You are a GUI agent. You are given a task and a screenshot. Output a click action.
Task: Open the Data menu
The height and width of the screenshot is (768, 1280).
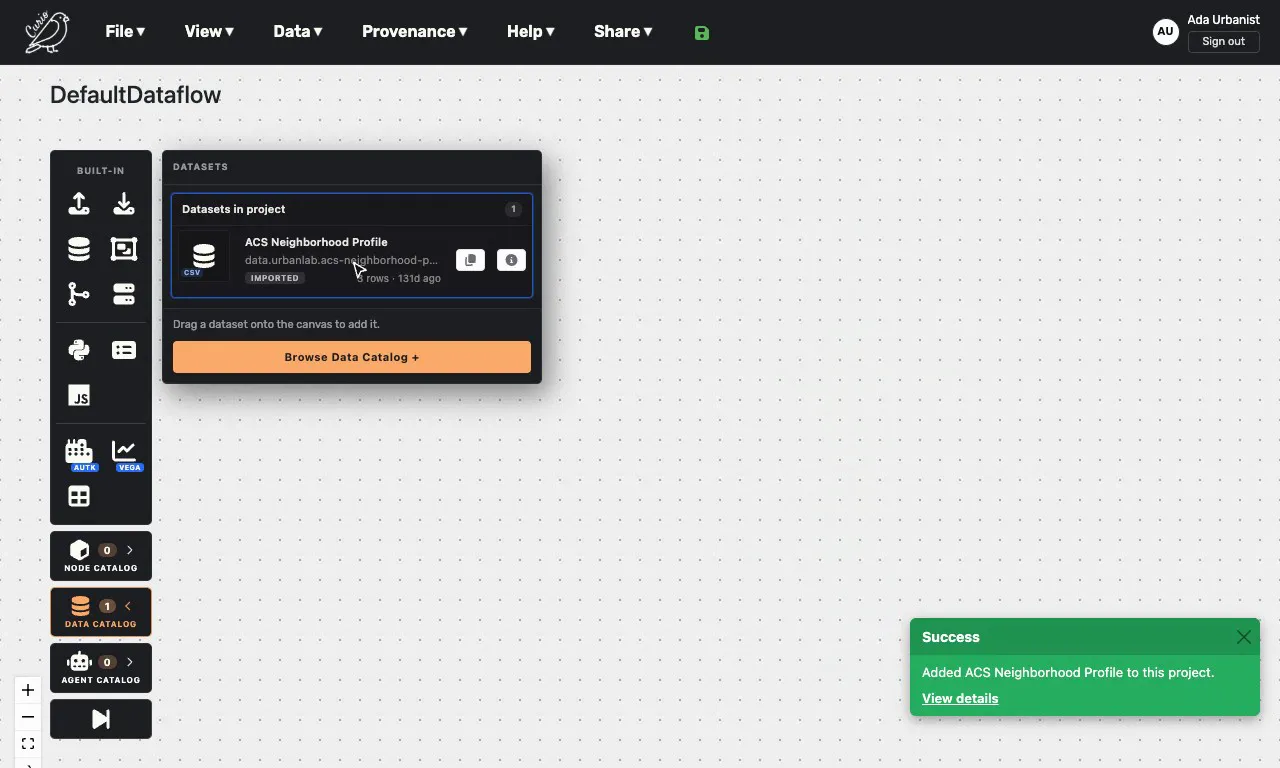[x=298, y=31]
